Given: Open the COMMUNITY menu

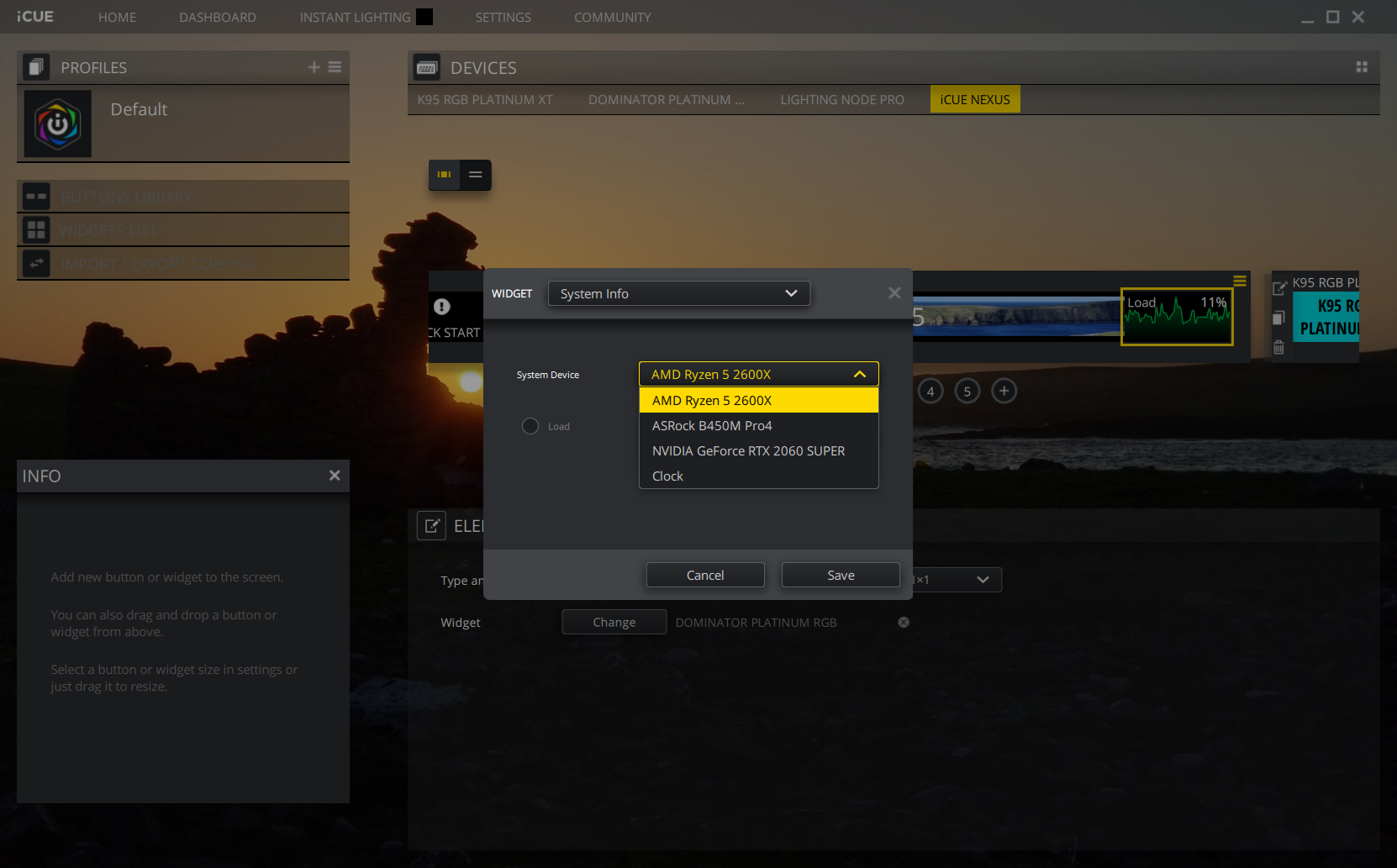Looking at the screenshot, I should click(x=613, y=18).
